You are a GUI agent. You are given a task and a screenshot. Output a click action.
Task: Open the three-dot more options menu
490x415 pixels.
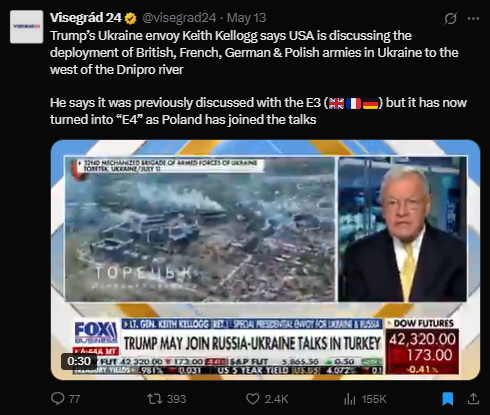[473, 18]
